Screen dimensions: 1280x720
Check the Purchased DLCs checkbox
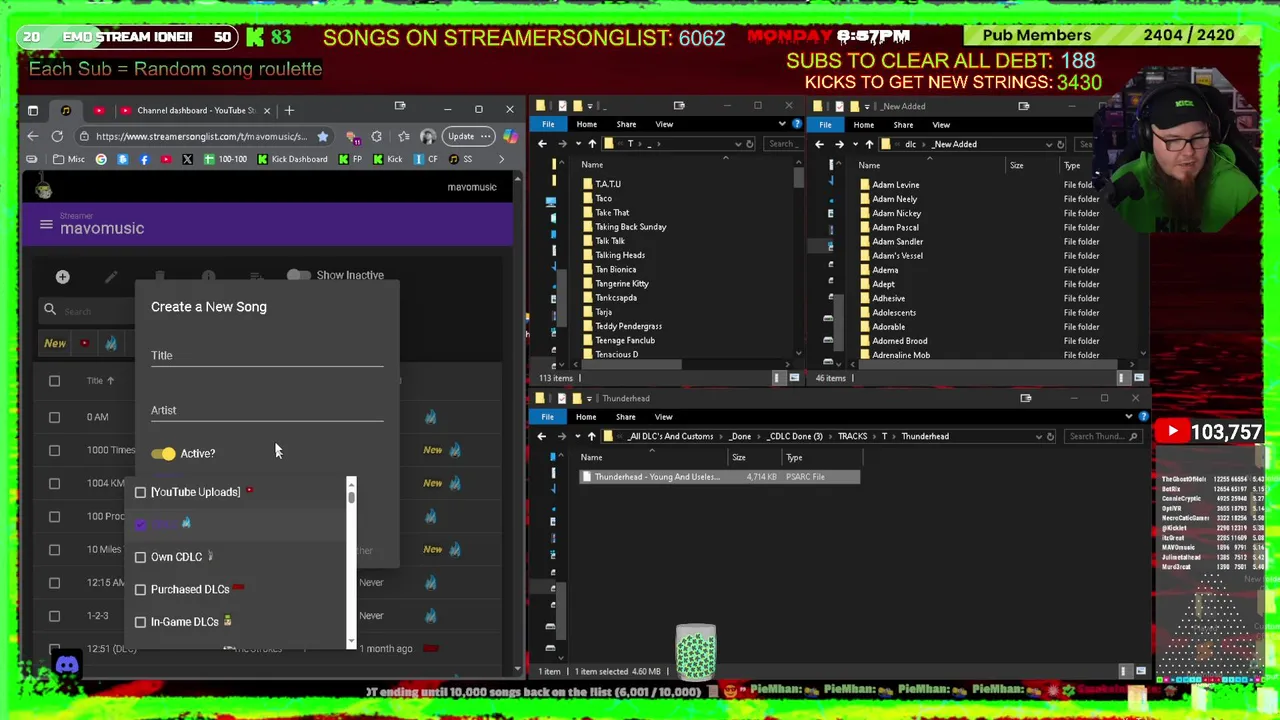(x=140, y=590)
